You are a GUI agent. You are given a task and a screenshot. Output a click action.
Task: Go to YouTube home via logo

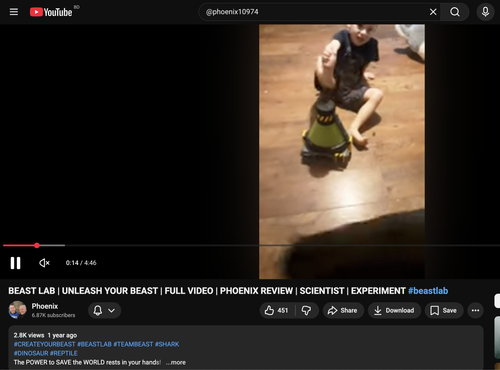click(x=51, y=12)
